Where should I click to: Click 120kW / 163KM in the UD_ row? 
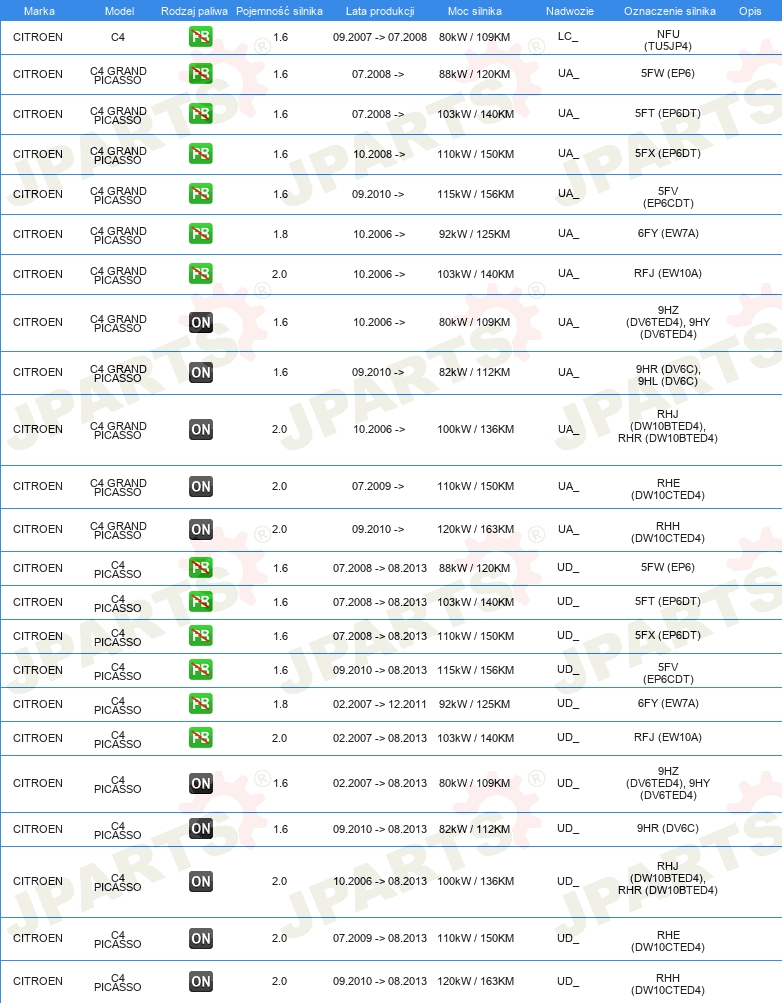pos(475,981)
